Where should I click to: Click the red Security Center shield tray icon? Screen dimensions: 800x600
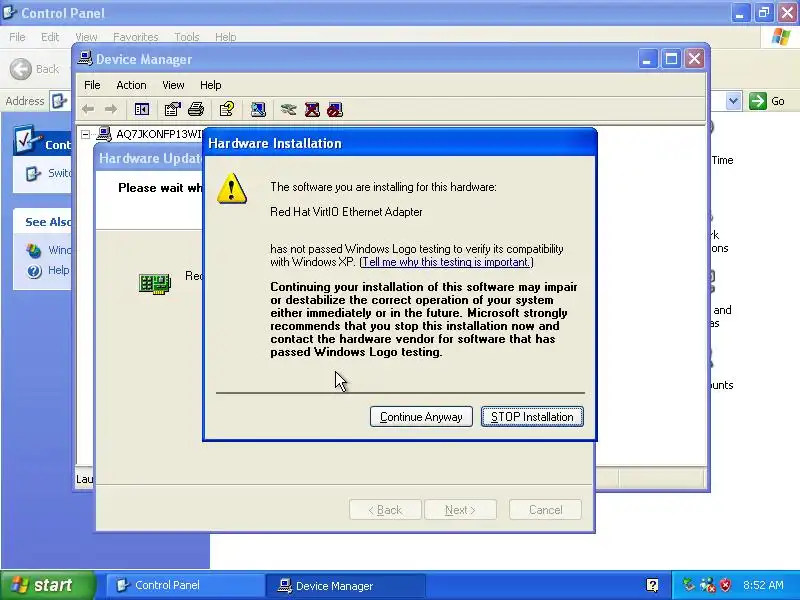[725, 585]
